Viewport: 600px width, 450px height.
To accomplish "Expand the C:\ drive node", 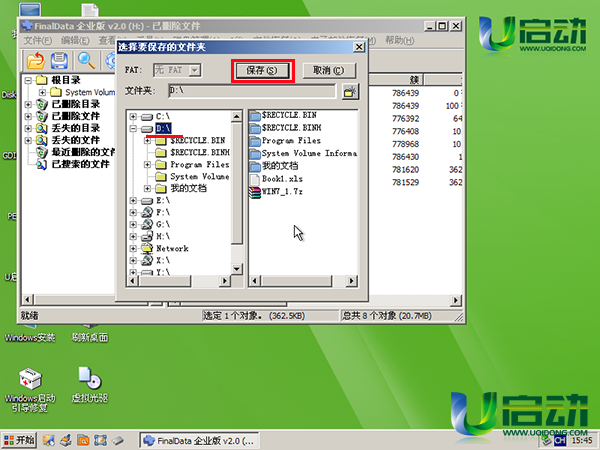I will tap(133, 116).
